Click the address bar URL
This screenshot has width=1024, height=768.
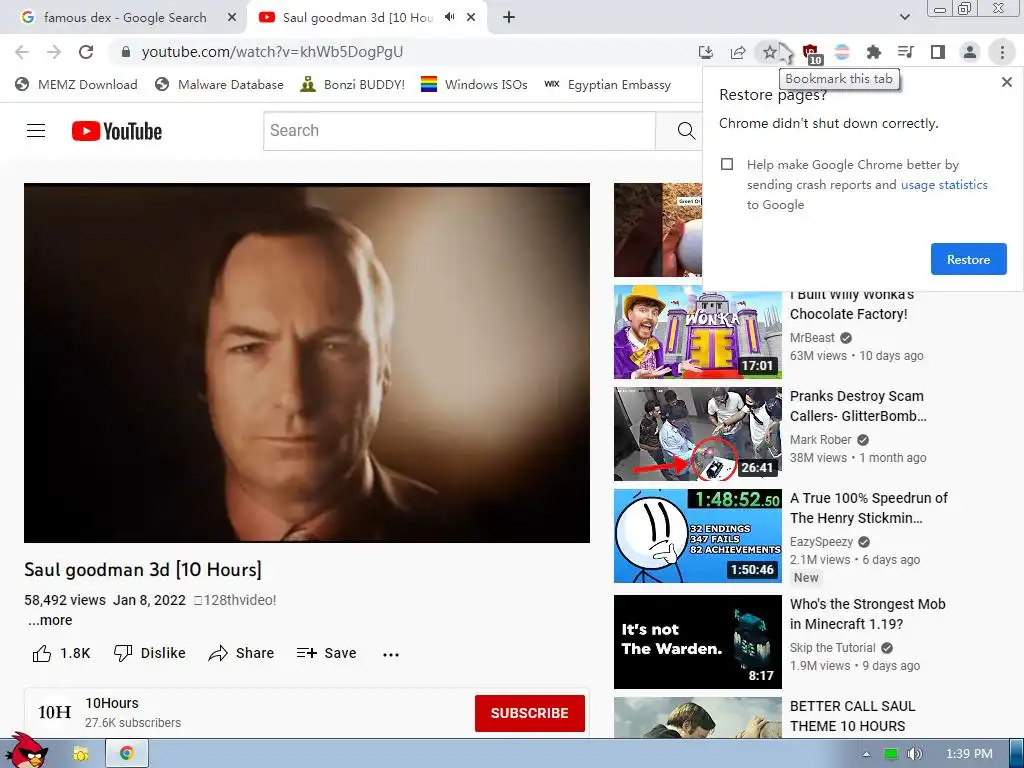(272, 52)
